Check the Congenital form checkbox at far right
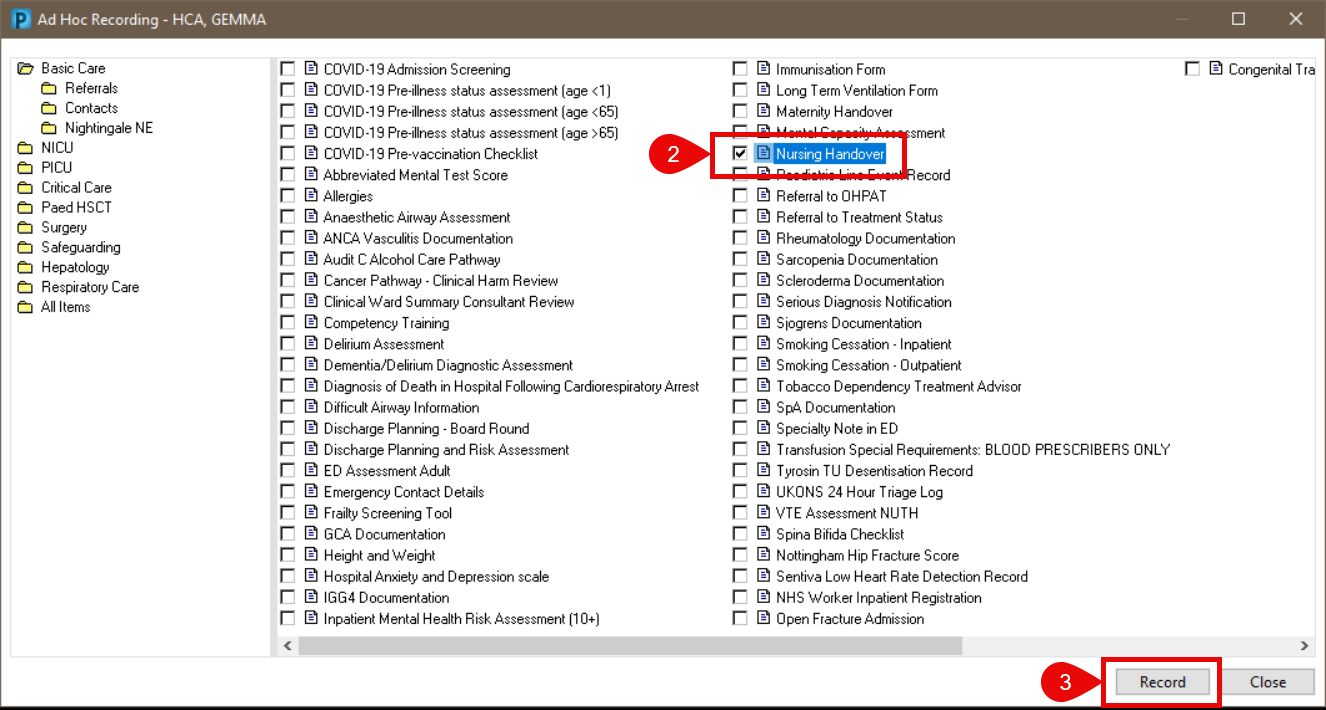 [1192, 70]
